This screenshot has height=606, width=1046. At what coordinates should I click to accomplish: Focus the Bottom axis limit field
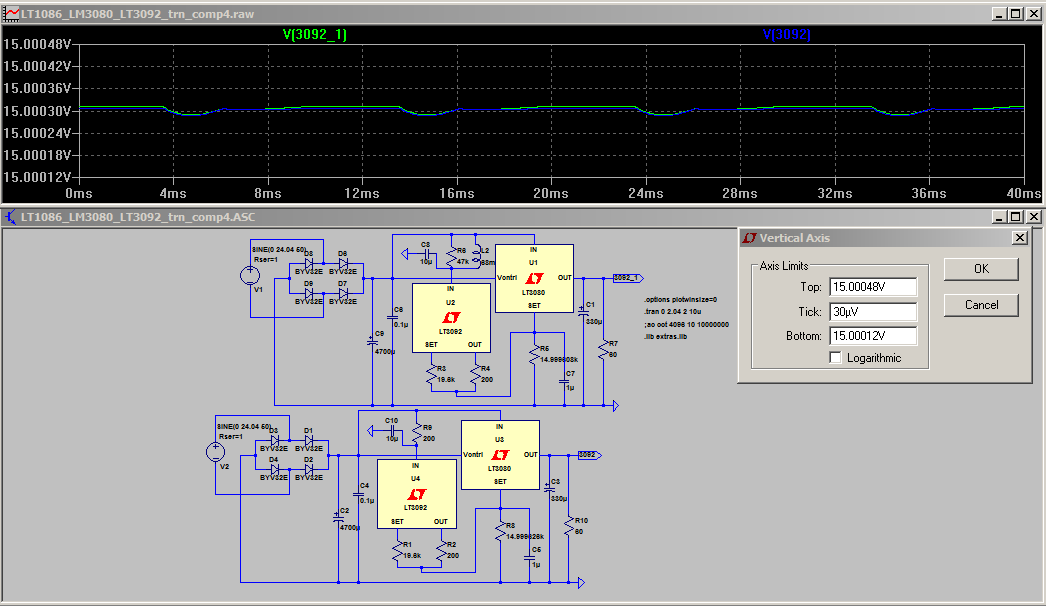[x=873, y=336]
